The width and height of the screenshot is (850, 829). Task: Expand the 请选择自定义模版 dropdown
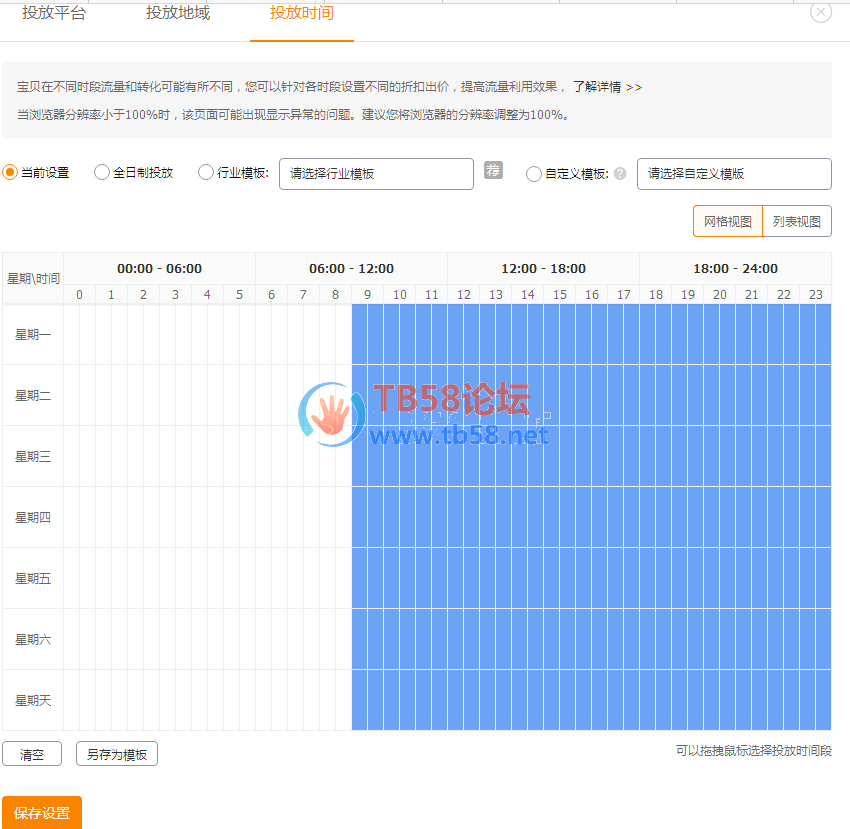(734, 174)
